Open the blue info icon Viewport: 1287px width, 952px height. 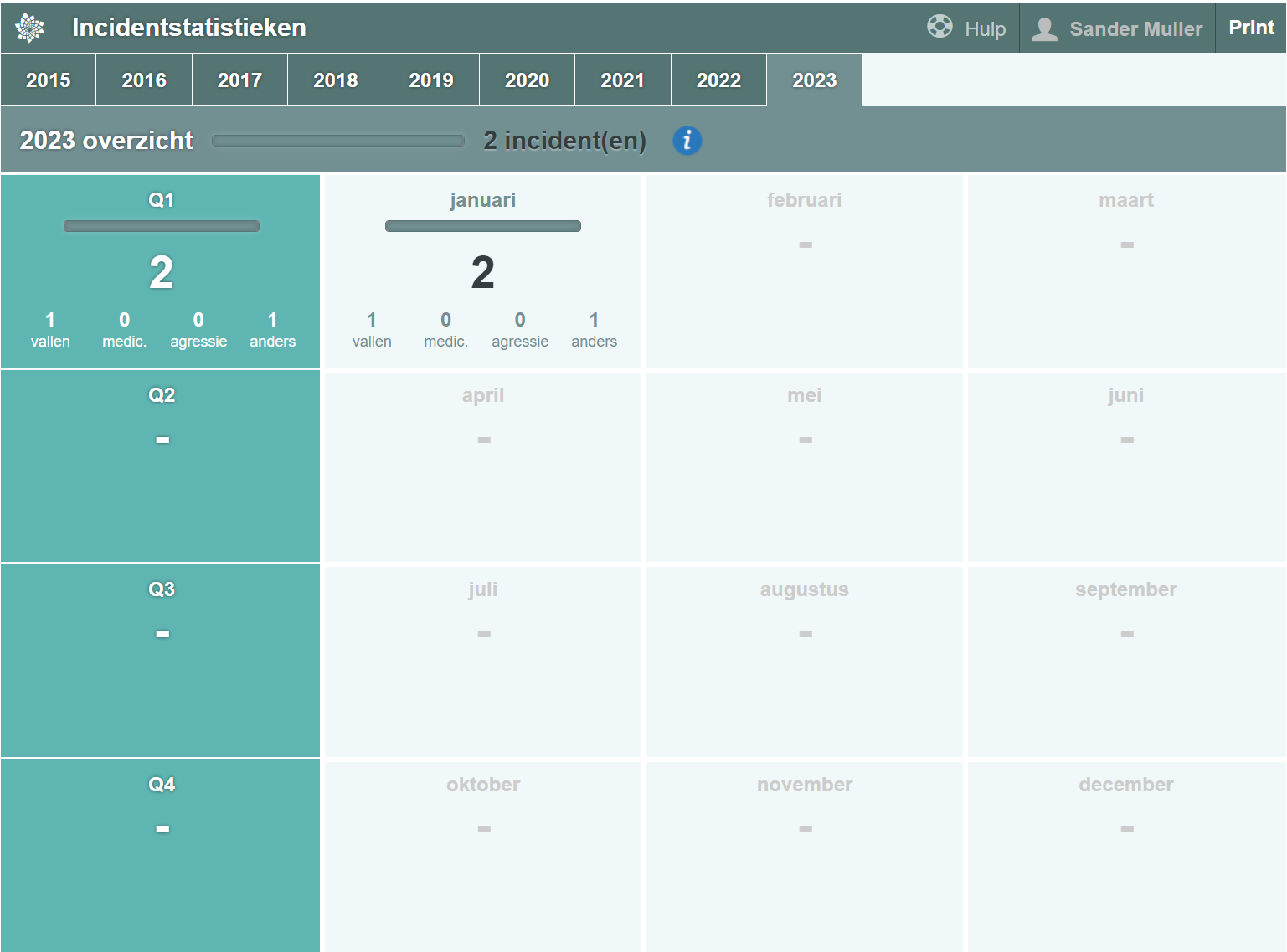pos(687,141)
